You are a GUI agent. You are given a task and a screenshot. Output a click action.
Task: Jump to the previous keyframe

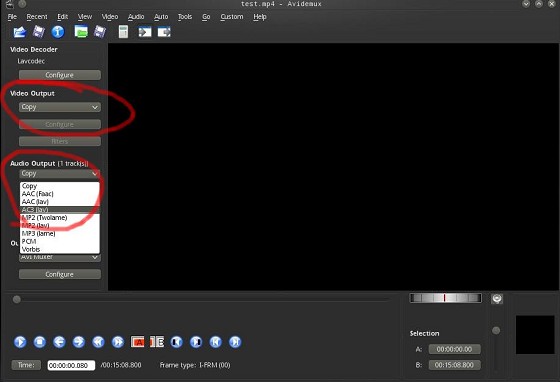pos(98,342)
